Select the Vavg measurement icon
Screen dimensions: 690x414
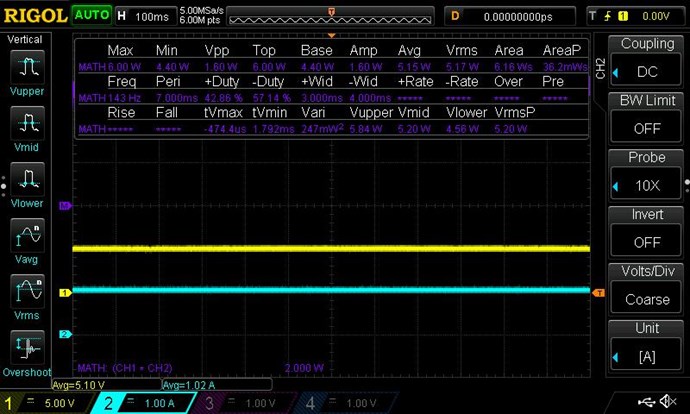pyautogui.click(x=27, y=235)
